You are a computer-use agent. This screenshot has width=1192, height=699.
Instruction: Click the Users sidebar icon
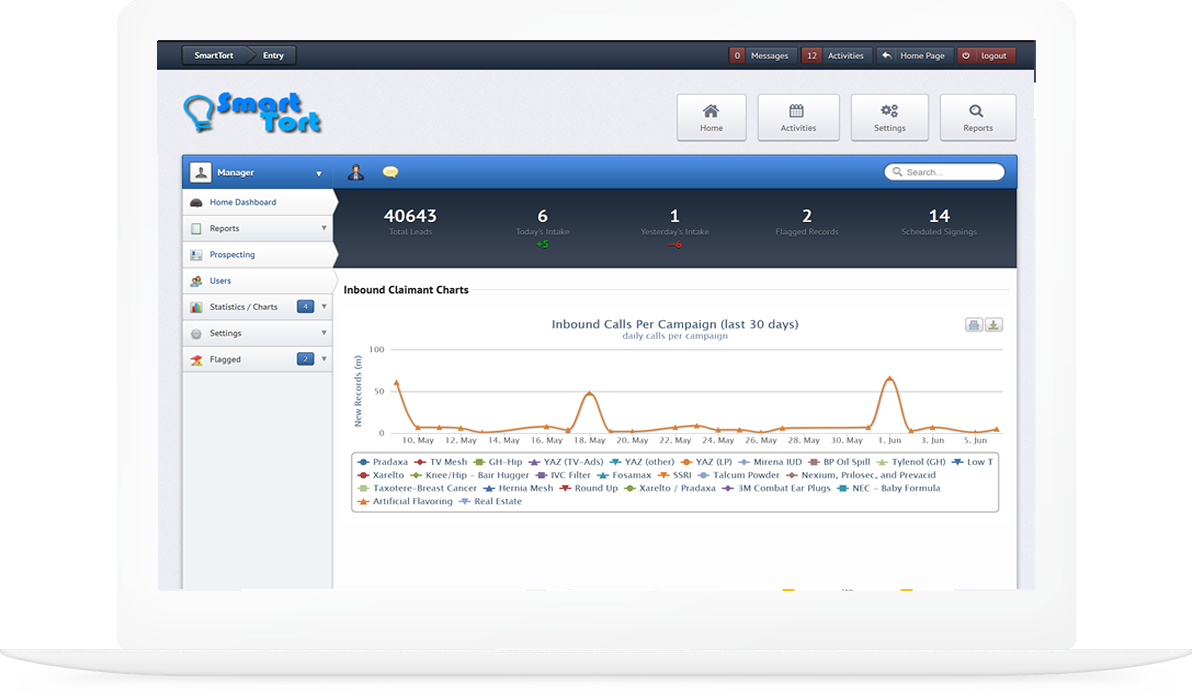point(196,281)
